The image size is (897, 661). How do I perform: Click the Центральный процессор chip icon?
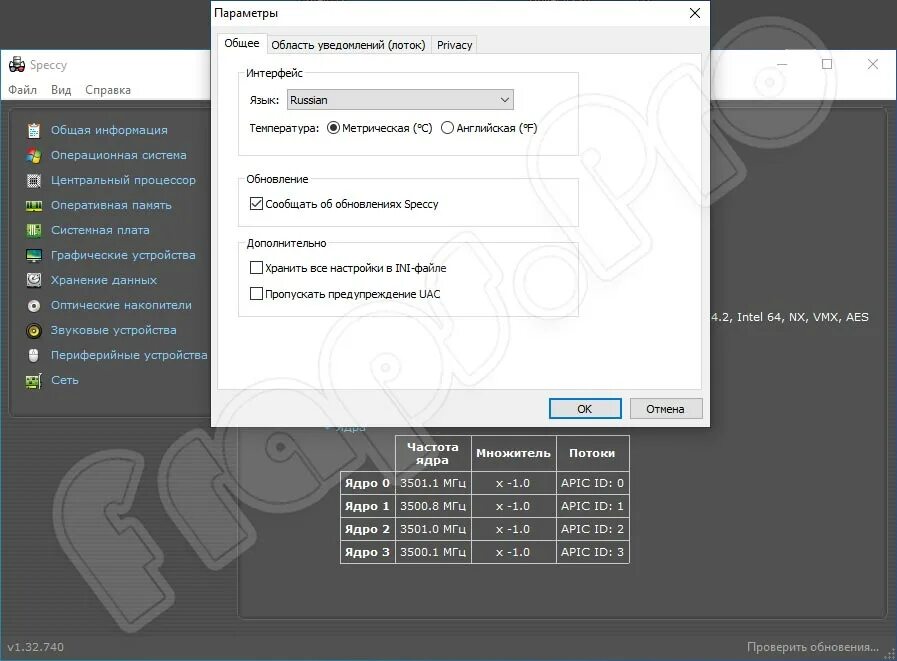coord(34,180)
